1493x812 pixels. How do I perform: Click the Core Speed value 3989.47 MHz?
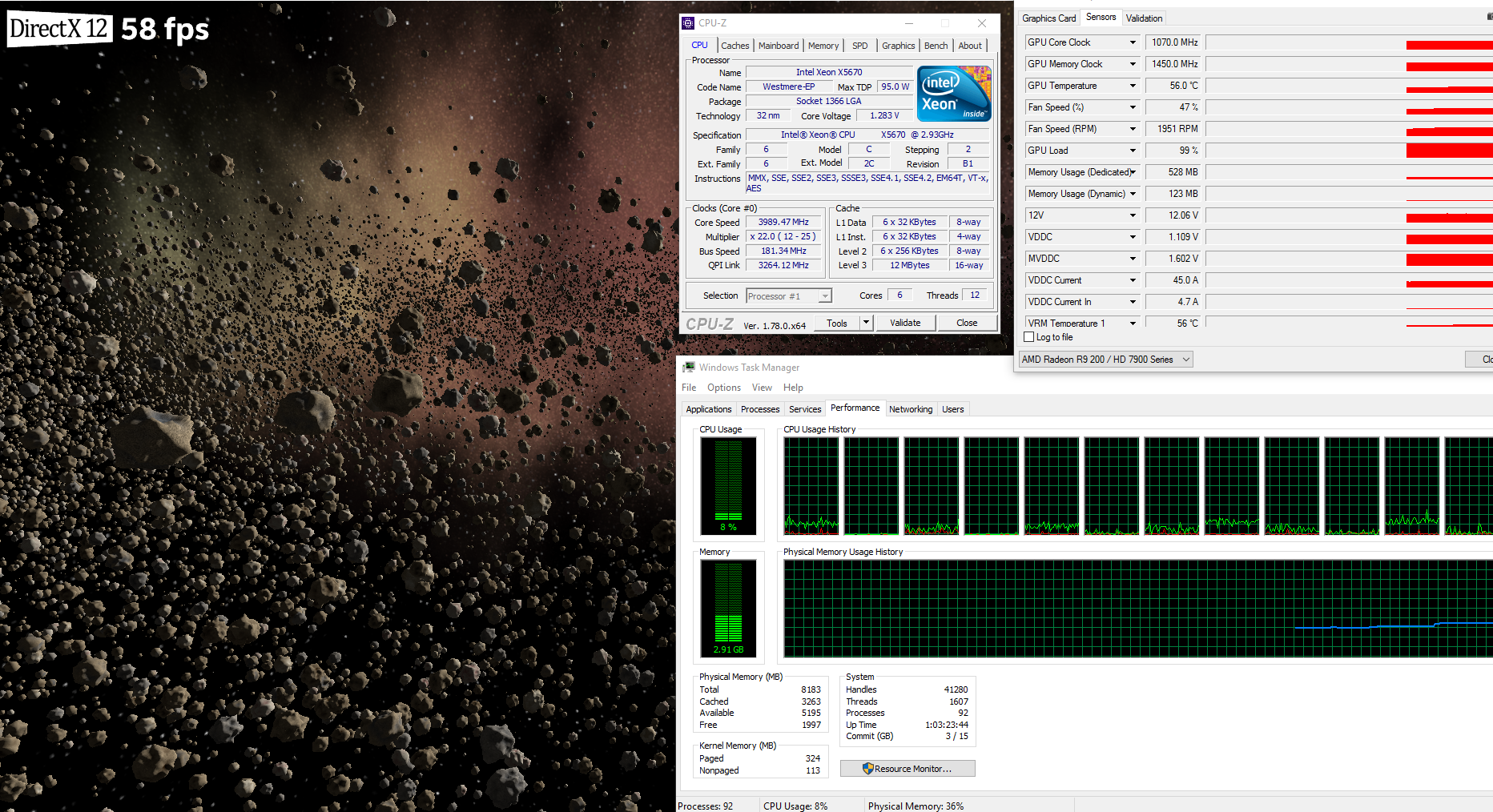tap(783, 223)
